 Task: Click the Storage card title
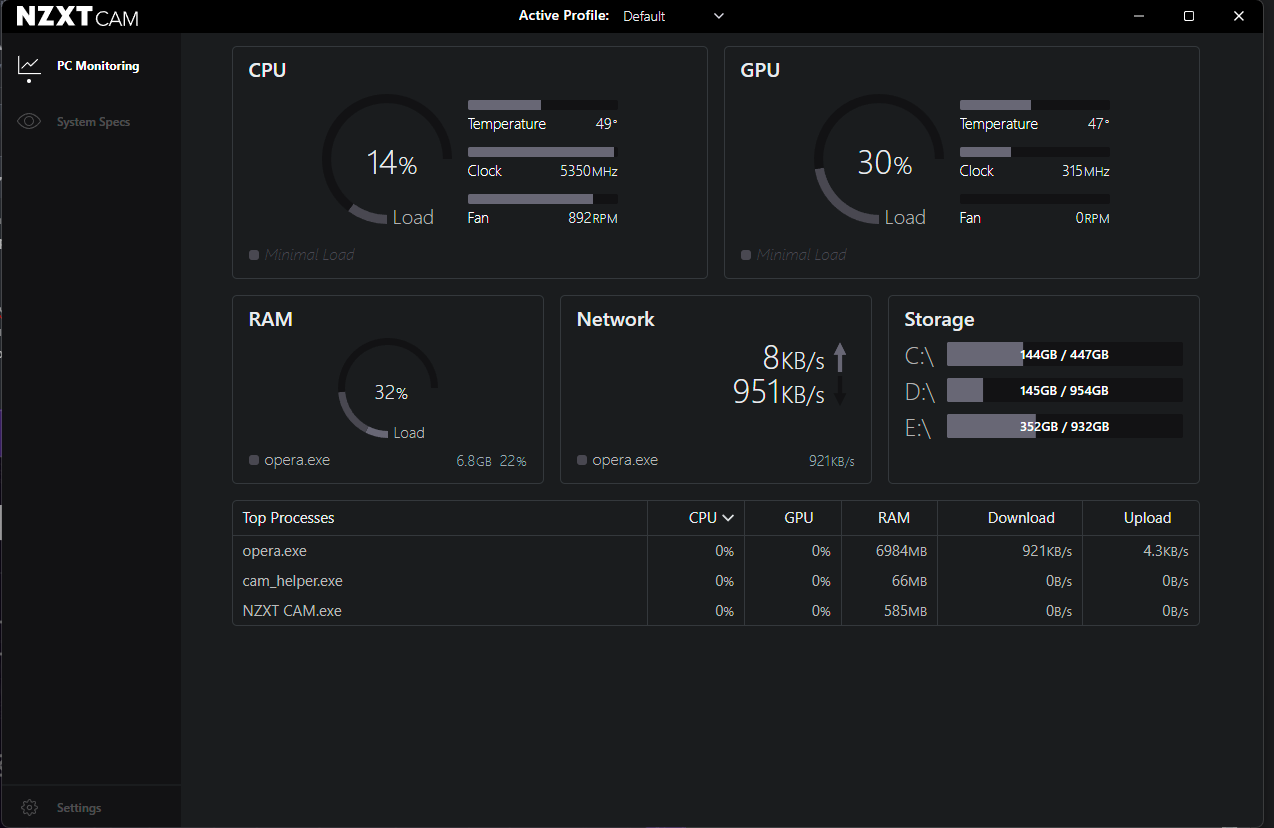(x=939, y=320)
